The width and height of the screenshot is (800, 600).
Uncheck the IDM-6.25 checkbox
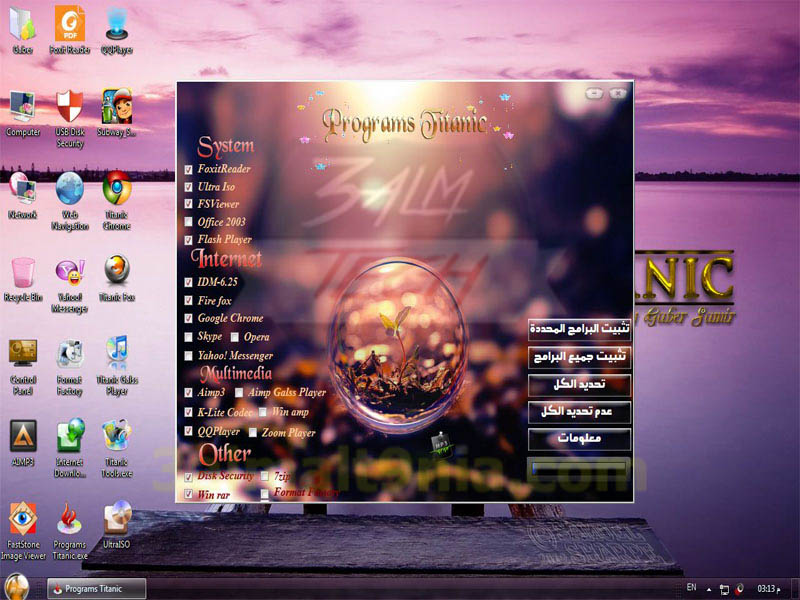click(x=188, y=282)
